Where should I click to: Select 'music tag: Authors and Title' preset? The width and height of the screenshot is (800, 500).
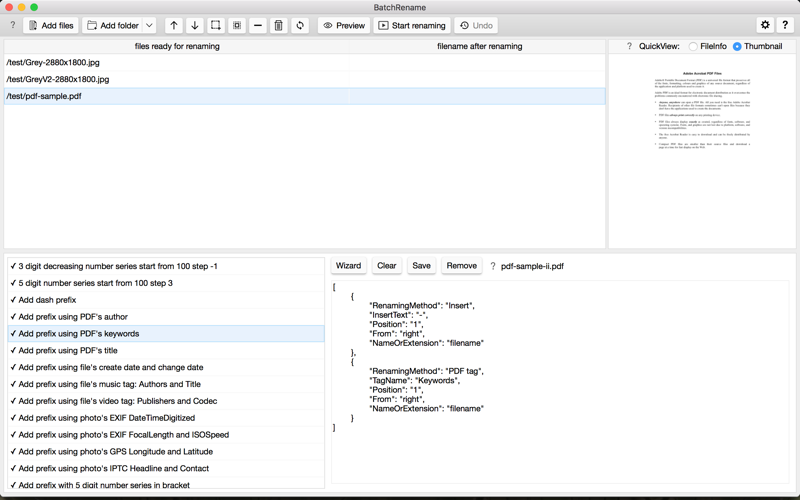166,384
